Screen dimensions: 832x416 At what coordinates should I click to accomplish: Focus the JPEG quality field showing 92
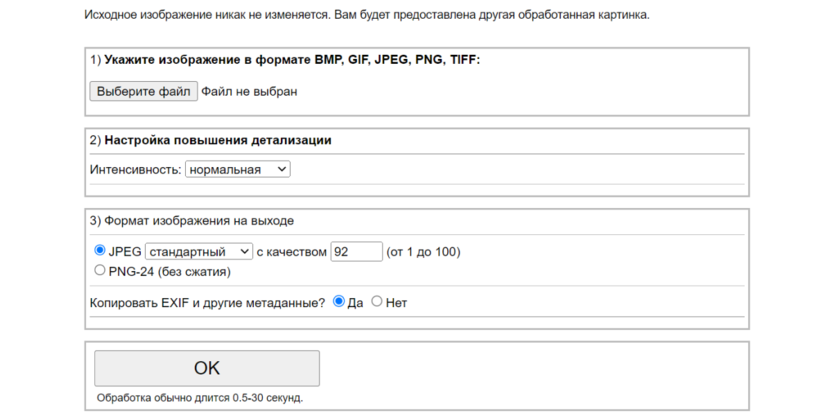point(356,252)
